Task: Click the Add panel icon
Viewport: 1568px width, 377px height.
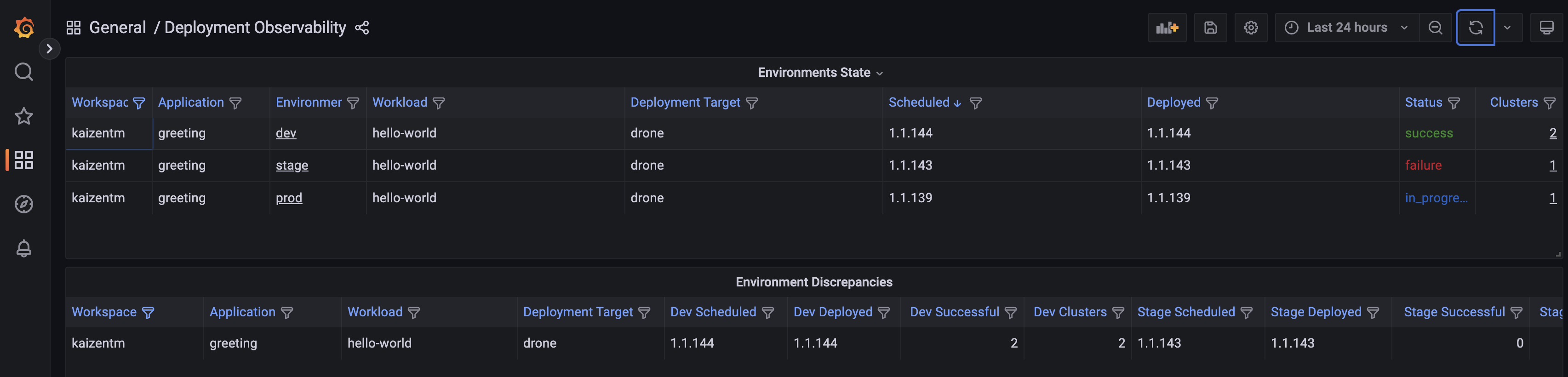Action: point(1167,28)
